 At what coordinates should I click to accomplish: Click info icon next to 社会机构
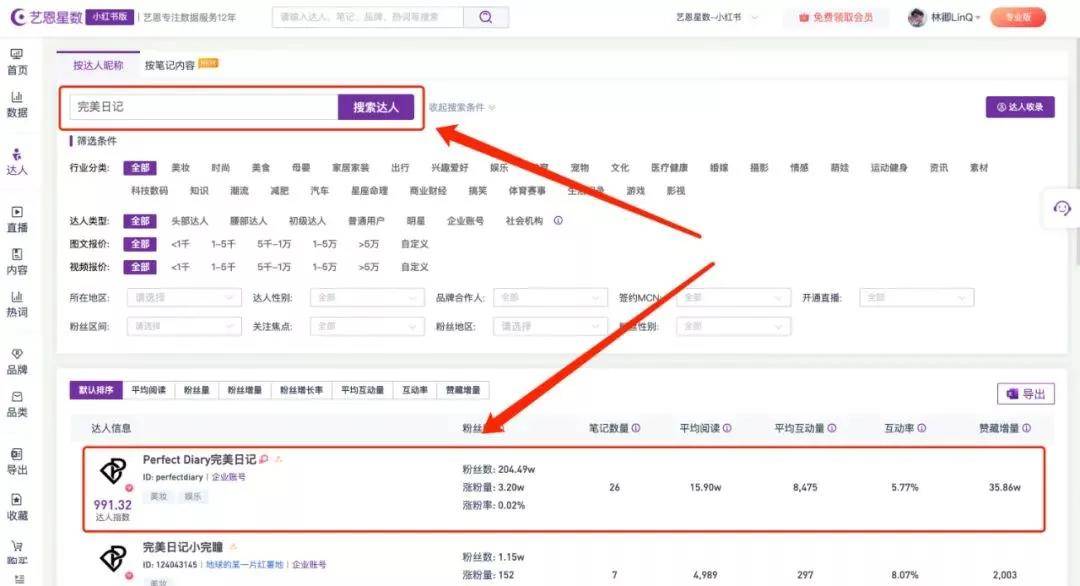(x=558, y=221)
